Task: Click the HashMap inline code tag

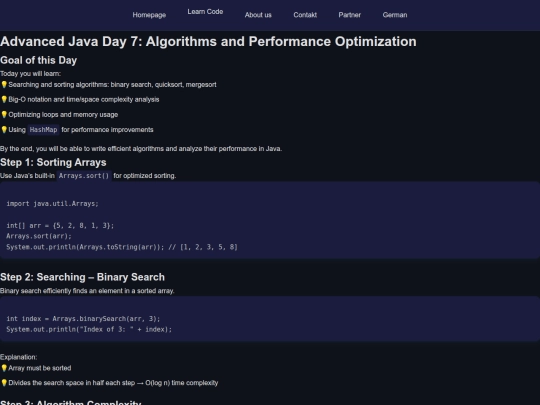Action: pyautogui.click(x=43, y=130)
